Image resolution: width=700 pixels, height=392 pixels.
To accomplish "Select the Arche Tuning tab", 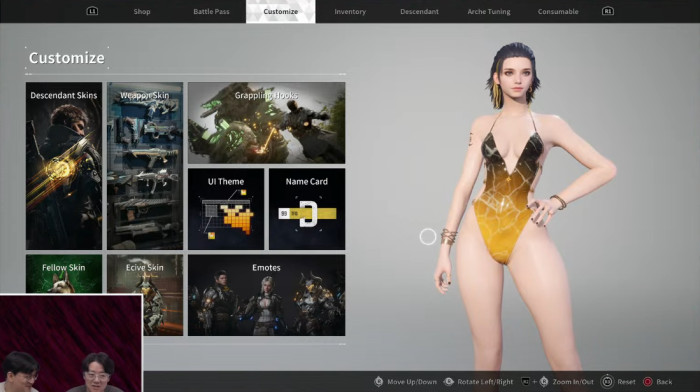I will 489,12.
